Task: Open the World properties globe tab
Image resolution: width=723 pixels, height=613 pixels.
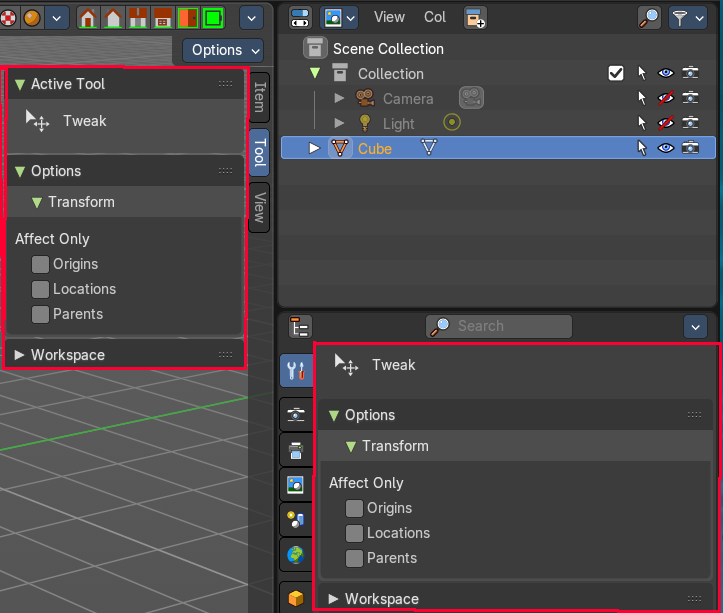Action: click(296, 555)
